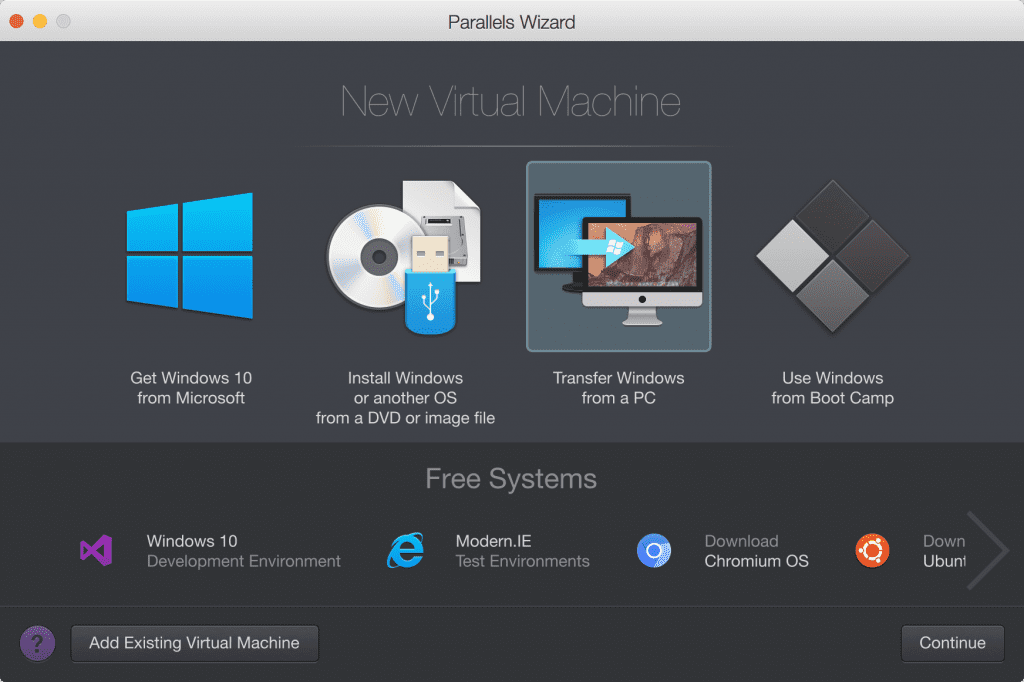Viewport: 1024px width, 682px height.
Task: Click the 'Transfer Windows from a PC' text
Action: pyautogui.click(x=618, y=388)
